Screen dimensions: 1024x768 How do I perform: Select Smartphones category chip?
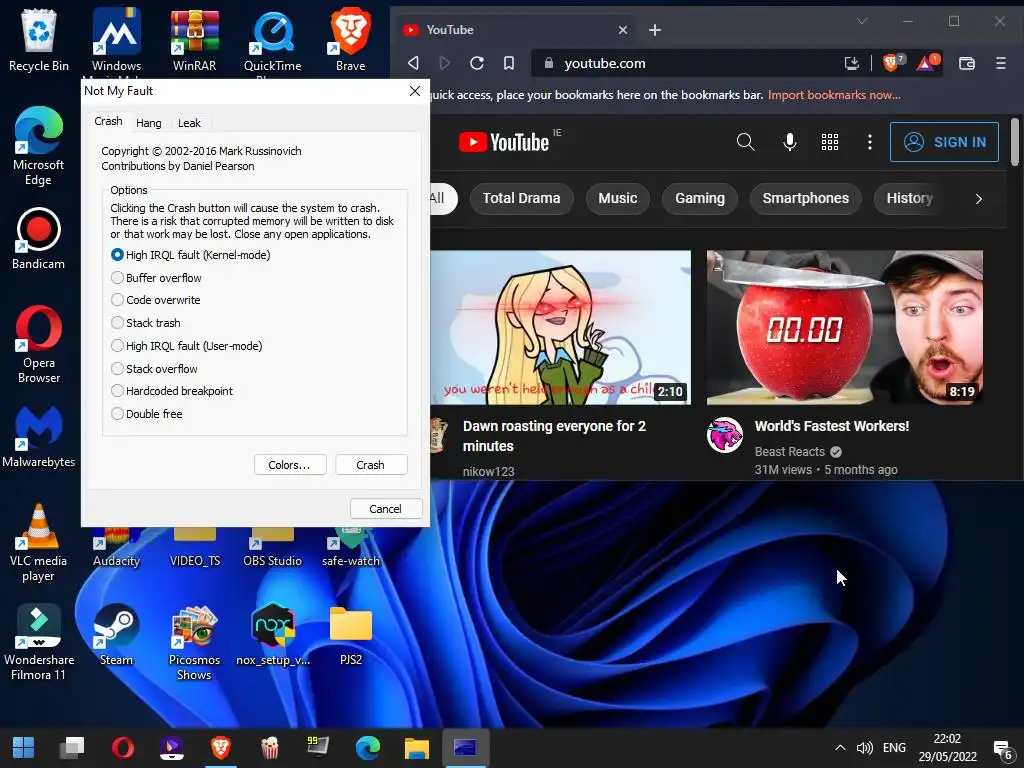point(805,199)
